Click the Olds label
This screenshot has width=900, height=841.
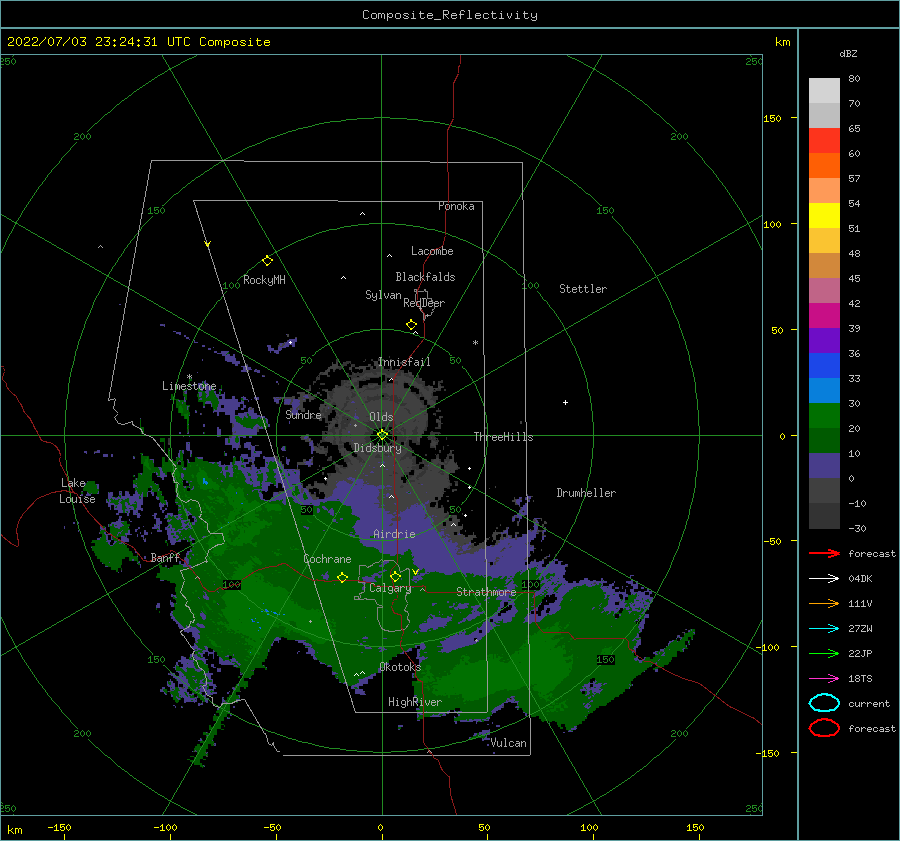(381, 417)
